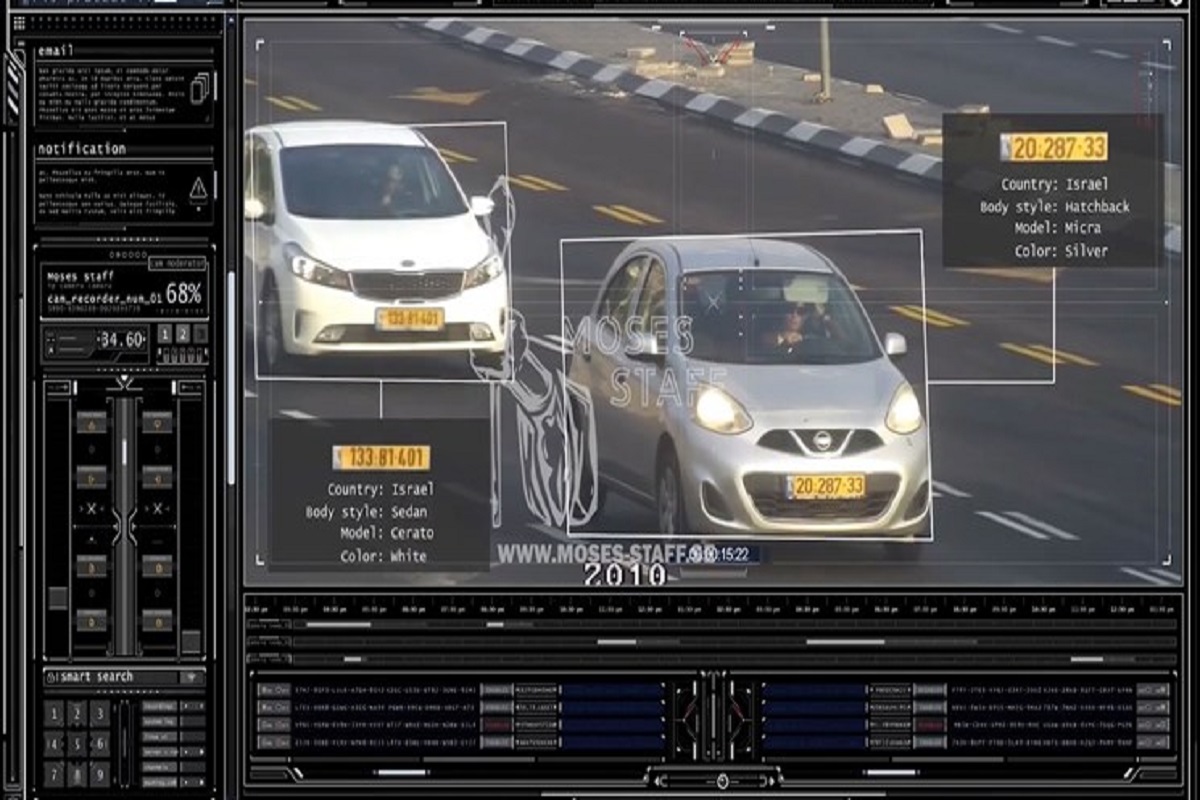Click the 34.60 value display
Image resolution: width=1200 pixels, height=800 pixels.
point(122,341)
